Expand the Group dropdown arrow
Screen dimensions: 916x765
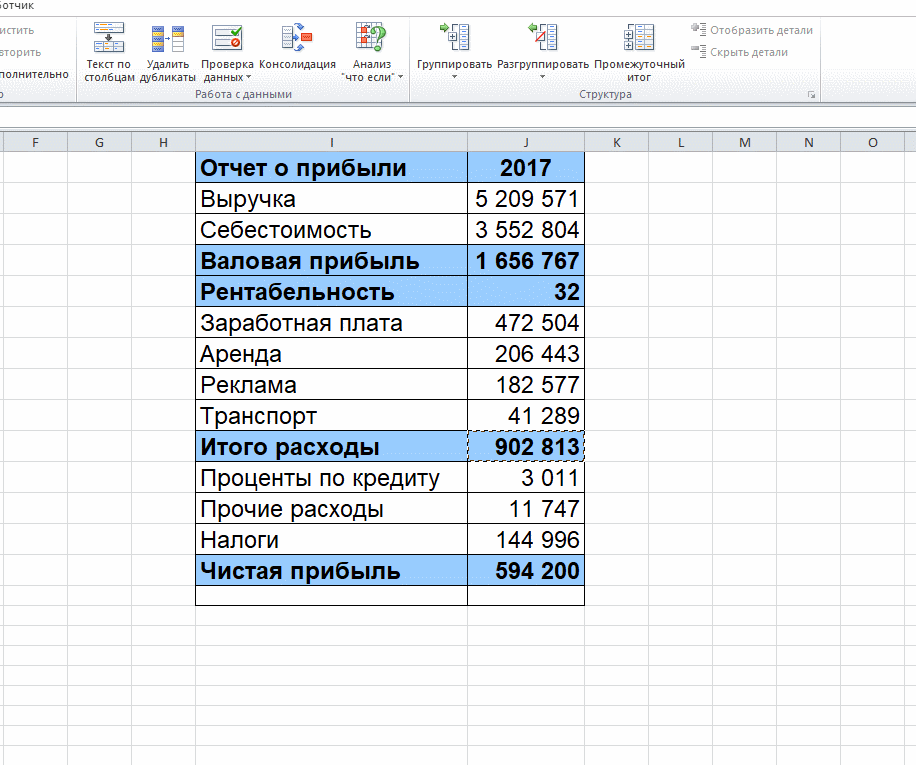(x=454, y=77)
